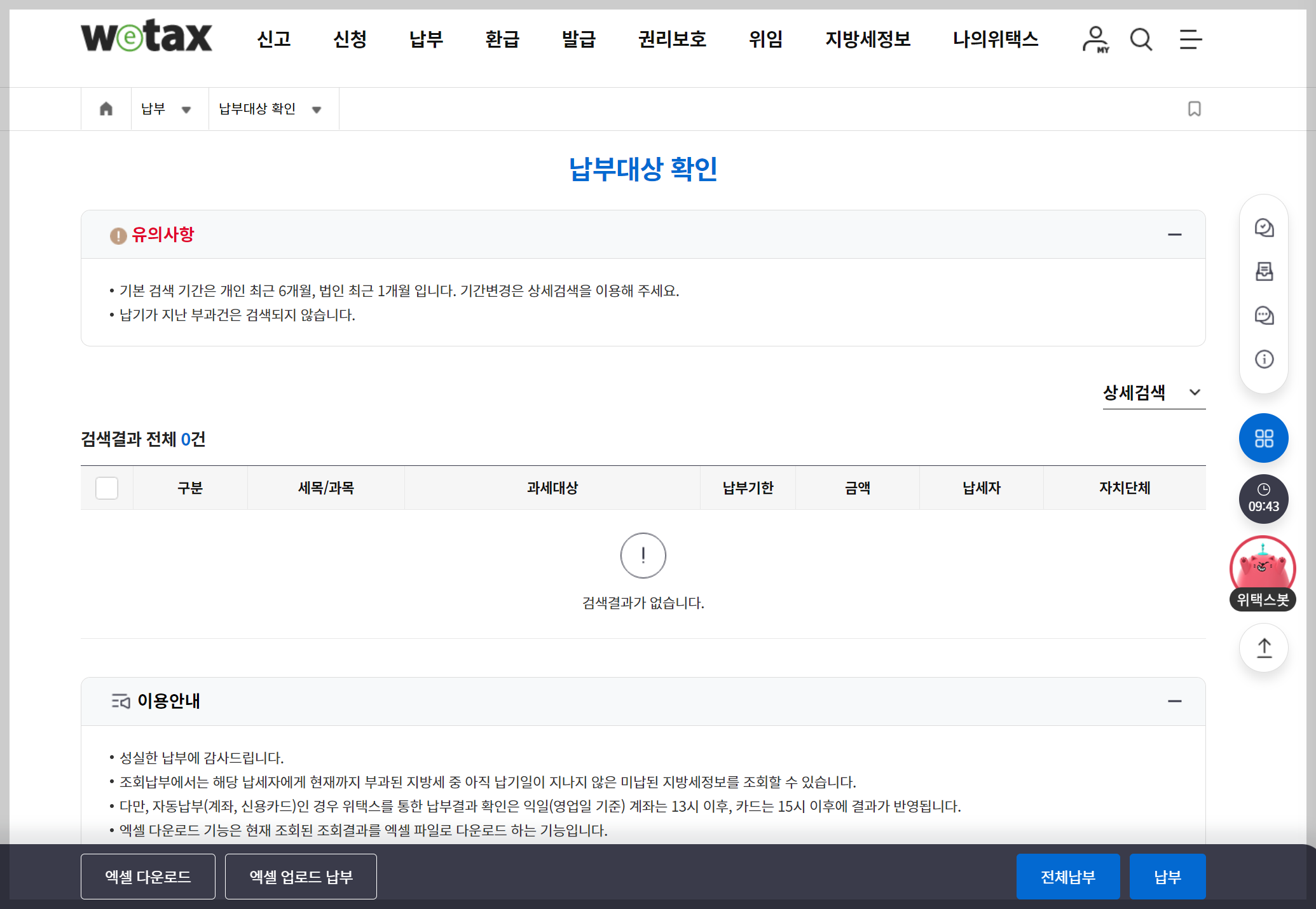This screenshot has height=909, width=1316.
Task: Open the 환급 menu
Action: pyautogui.click(x=502, y=39)
